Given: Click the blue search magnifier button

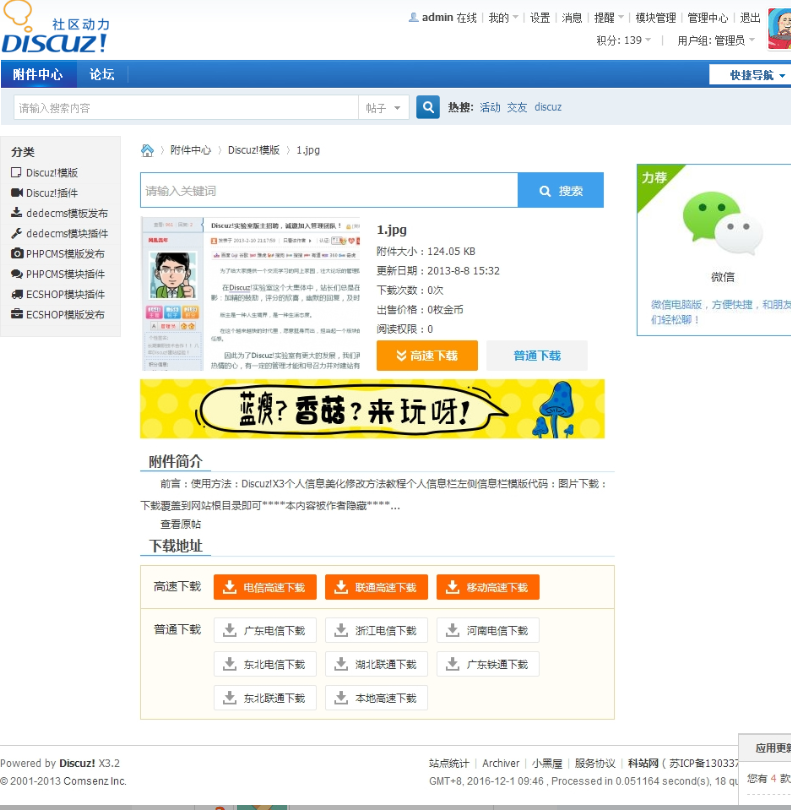Looking at the screenshot, I should pos(428,107).
